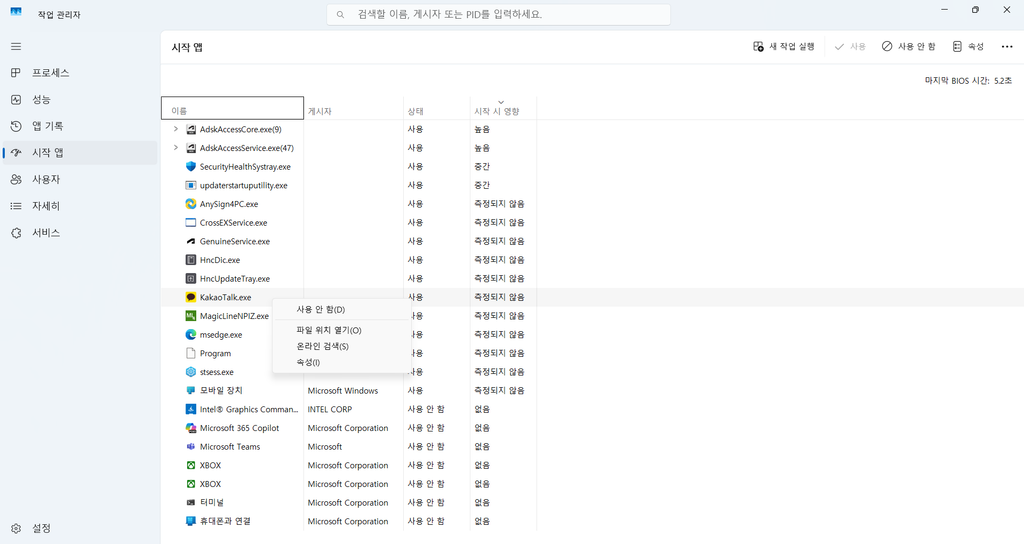
Task: Select the 시작 앱 sidebar icon
Action: point(16,153)
